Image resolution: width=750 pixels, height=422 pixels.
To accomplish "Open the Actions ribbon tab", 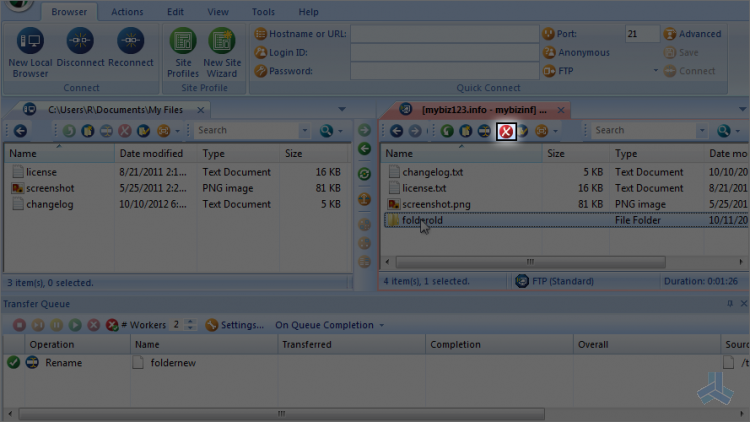I will tap(127, 12).
